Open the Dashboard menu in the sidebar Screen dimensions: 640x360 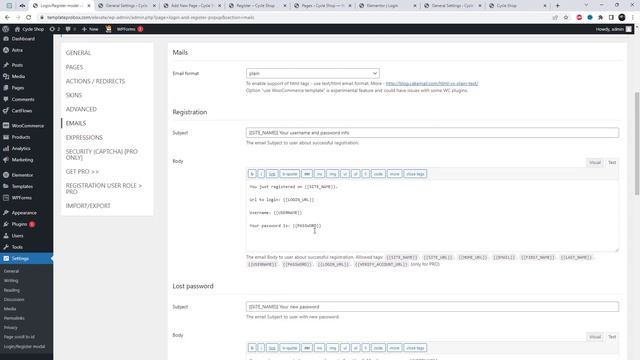(x=23, y=39)
